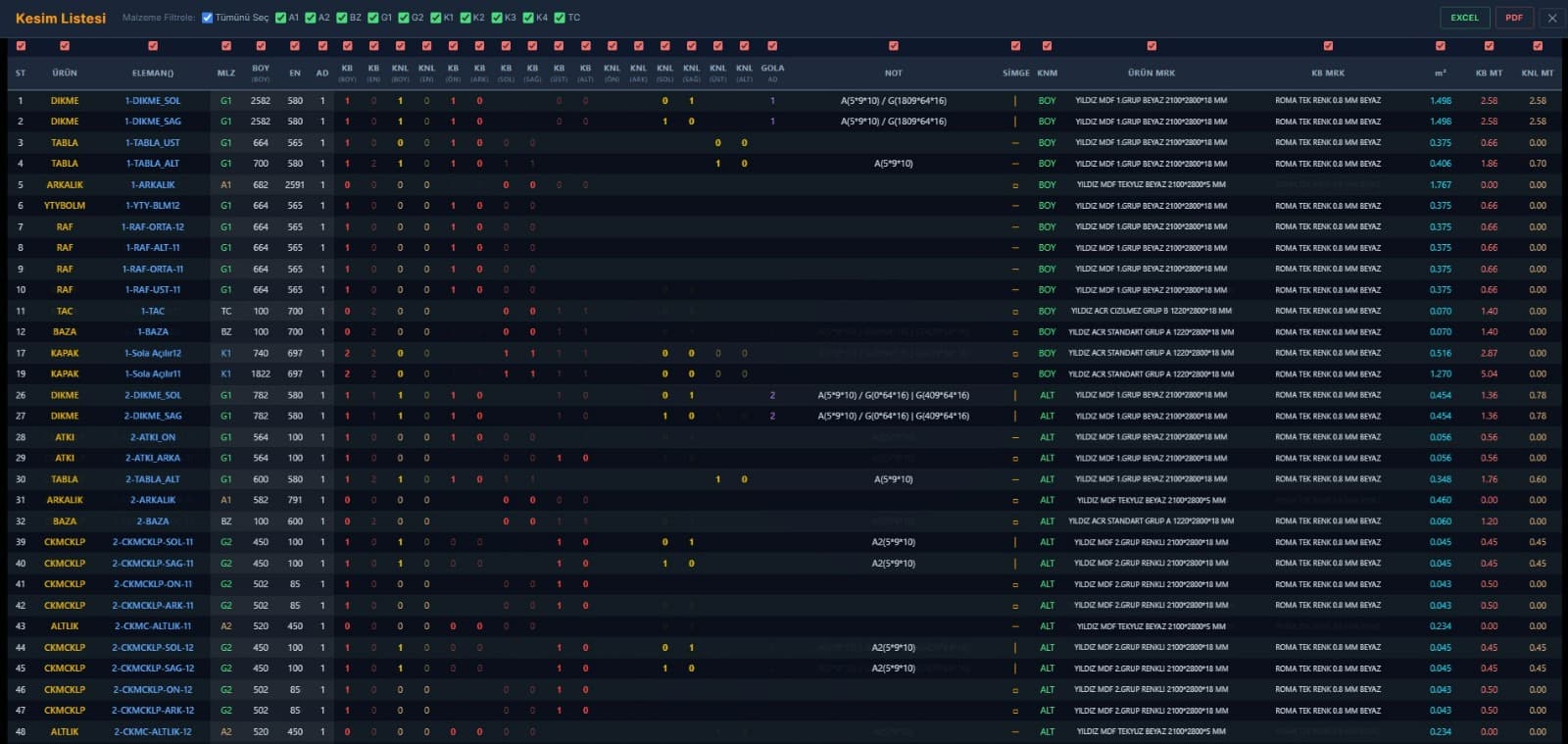The image size is (1568, 744).
Task: Disable the G2 material filter
Action: click(404, 18)
